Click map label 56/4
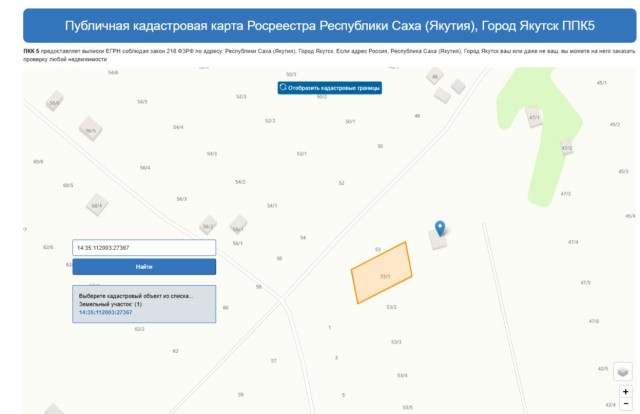 [145, 167]
